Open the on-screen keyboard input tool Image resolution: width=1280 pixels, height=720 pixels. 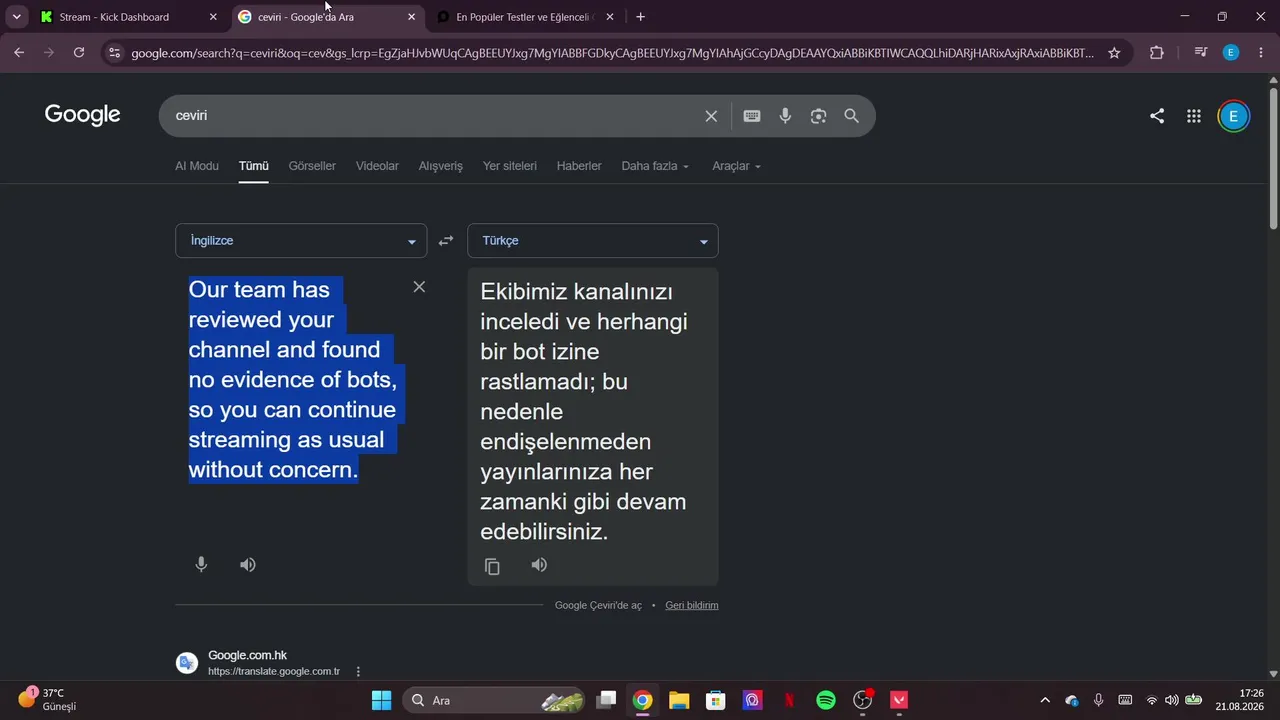pyautogui.click(x=752, y=116)
